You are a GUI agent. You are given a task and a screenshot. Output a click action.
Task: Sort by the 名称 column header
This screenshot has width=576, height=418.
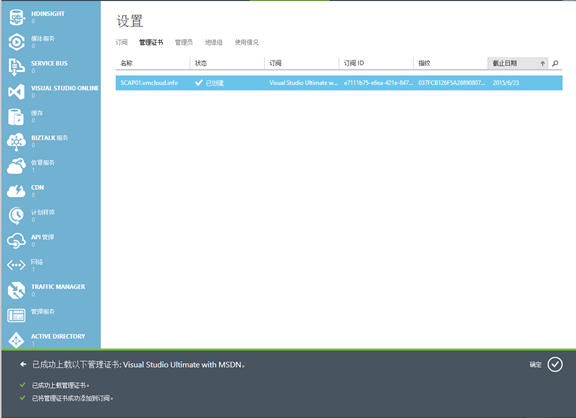point(153,63)
